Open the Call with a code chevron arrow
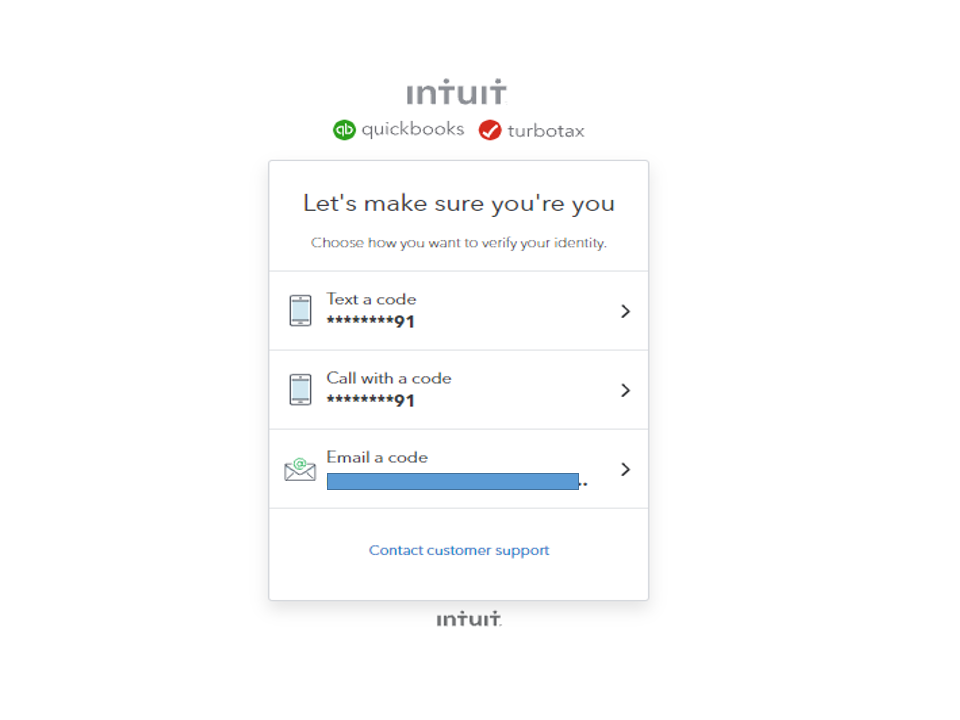The height and width of the screenshot is (720, 960). pos(625,390)
